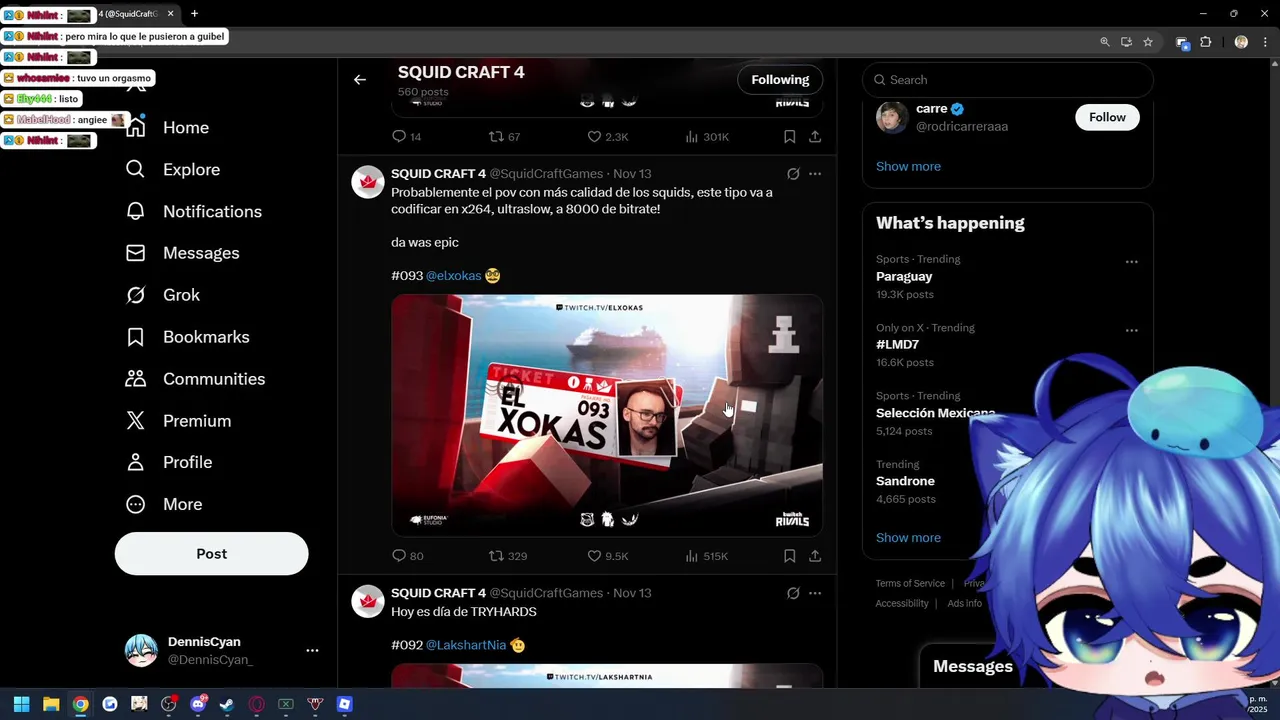
Task: Open the Terms of Service link
Action: [910, 584]
